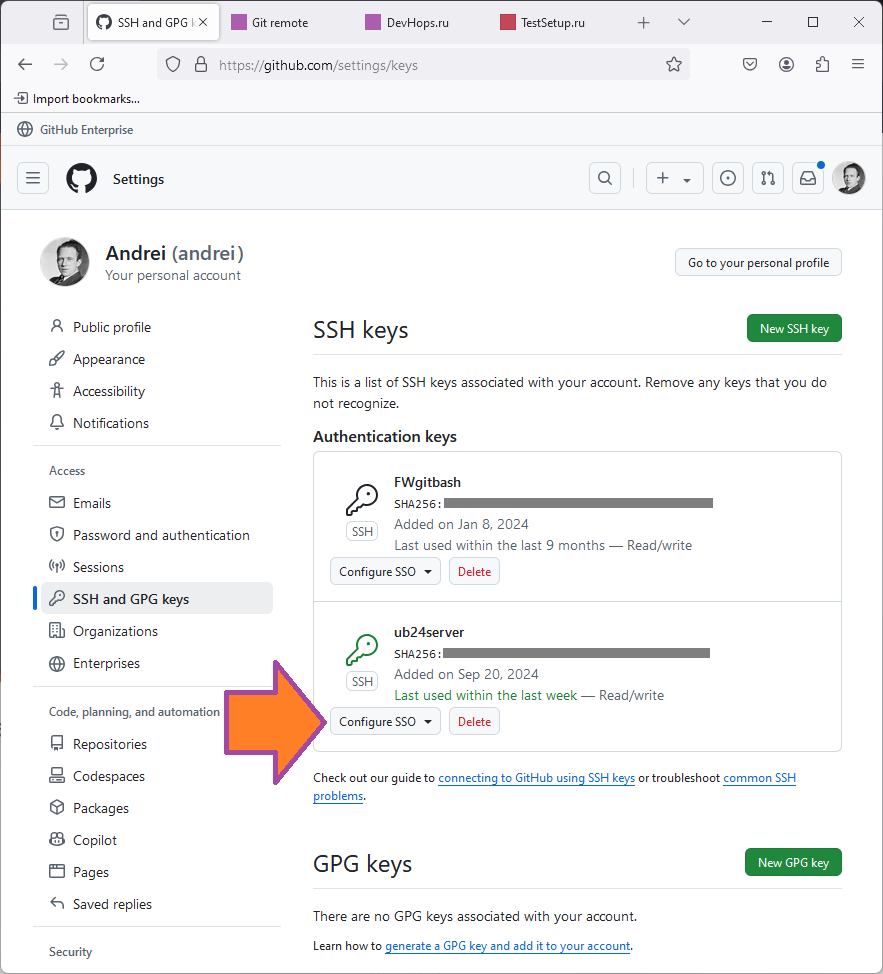Select SSH and GPG keys sidebar item

[157, 599]
